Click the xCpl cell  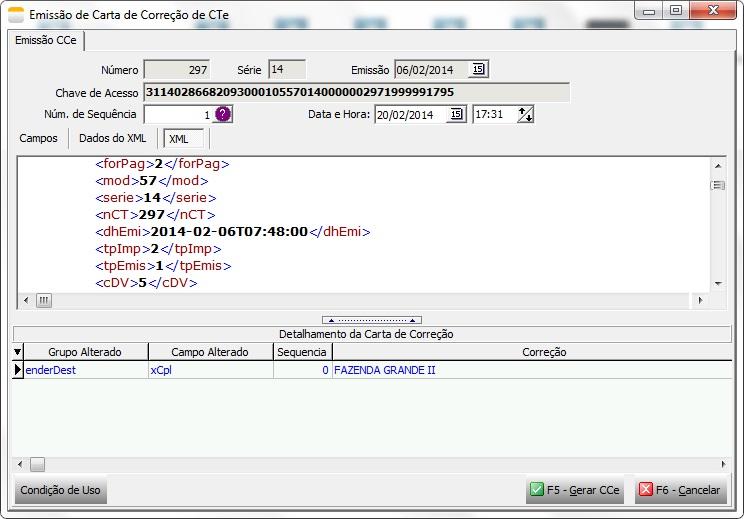pos(210,370)
